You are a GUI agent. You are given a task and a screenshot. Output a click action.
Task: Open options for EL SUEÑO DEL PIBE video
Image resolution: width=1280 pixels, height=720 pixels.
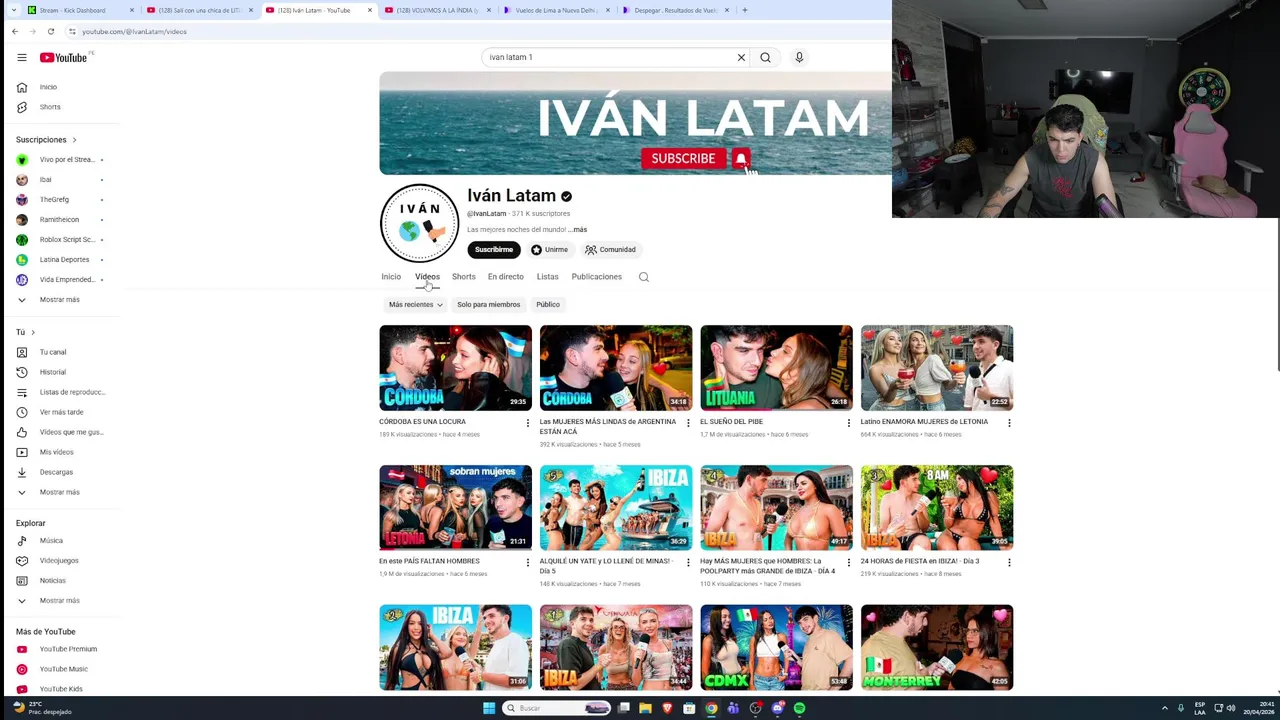(x=849, y=423)
